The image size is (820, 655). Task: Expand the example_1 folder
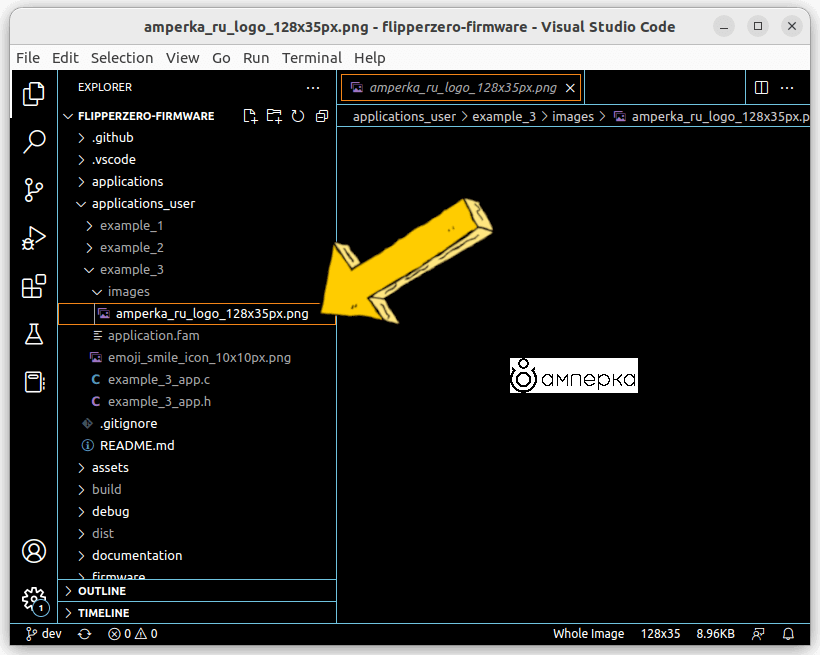[x=130, y=226]
